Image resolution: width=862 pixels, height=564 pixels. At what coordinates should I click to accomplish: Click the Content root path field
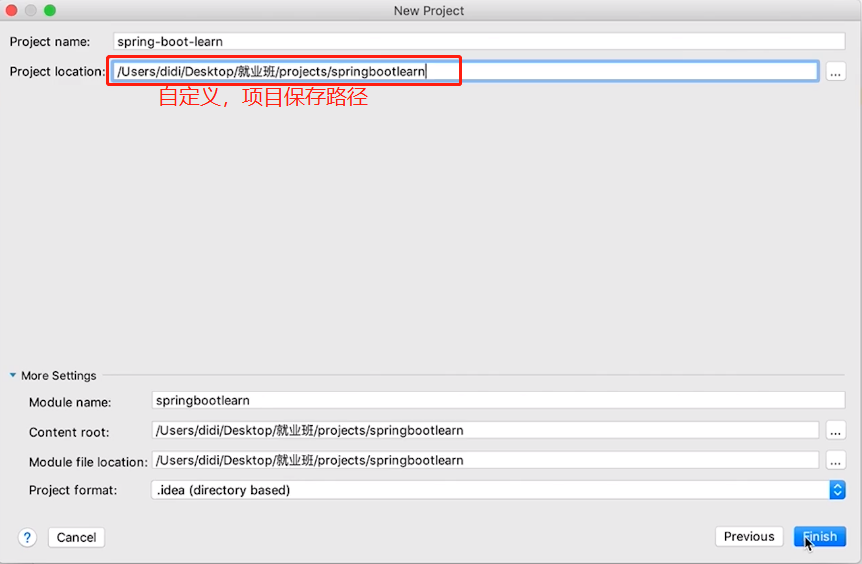(x=485, y=431)
